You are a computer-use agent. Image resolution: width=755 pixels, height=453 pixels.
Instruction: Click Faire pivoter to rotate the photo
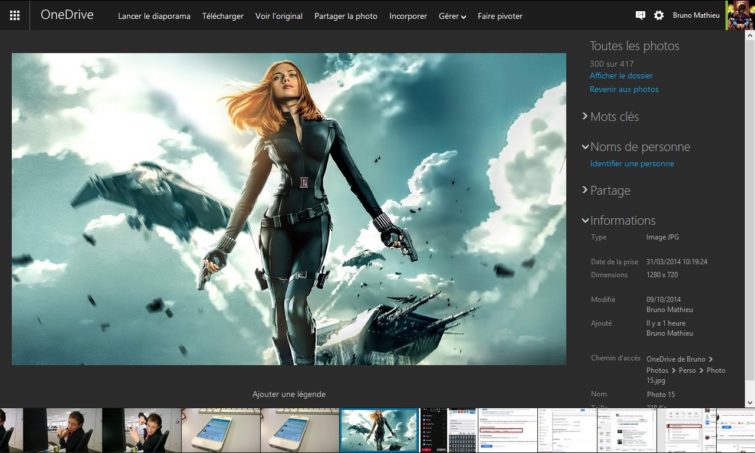coord(500,16)
